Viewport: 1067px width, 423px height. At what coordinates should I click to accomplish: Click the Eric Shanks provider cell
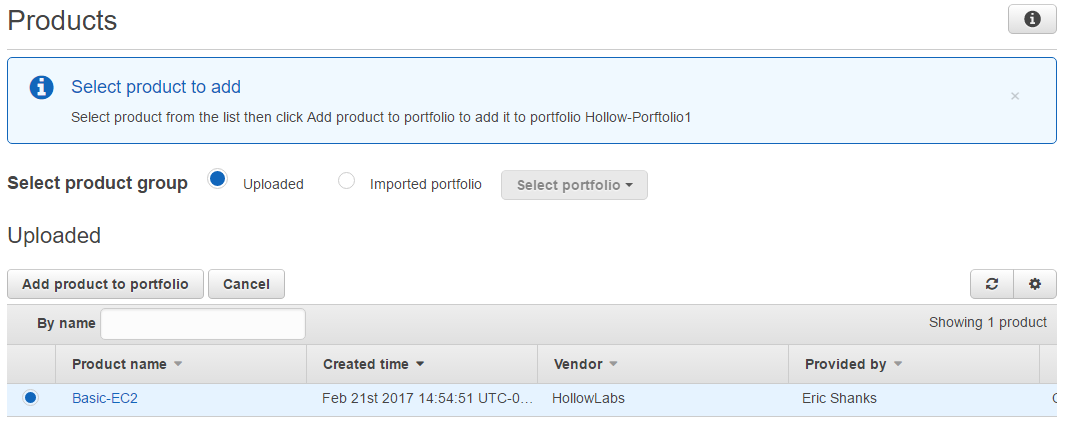coord(839,398)
